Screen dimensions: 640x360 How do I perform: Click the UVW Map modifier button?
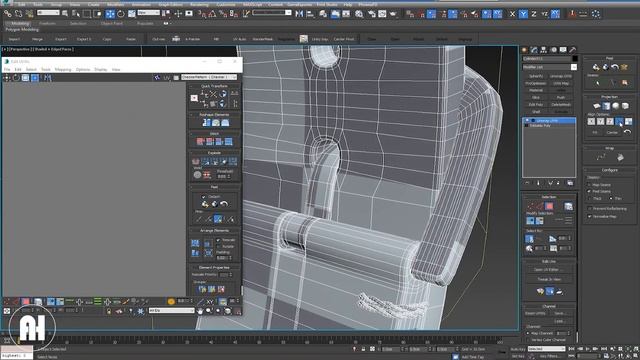(561, 83)
